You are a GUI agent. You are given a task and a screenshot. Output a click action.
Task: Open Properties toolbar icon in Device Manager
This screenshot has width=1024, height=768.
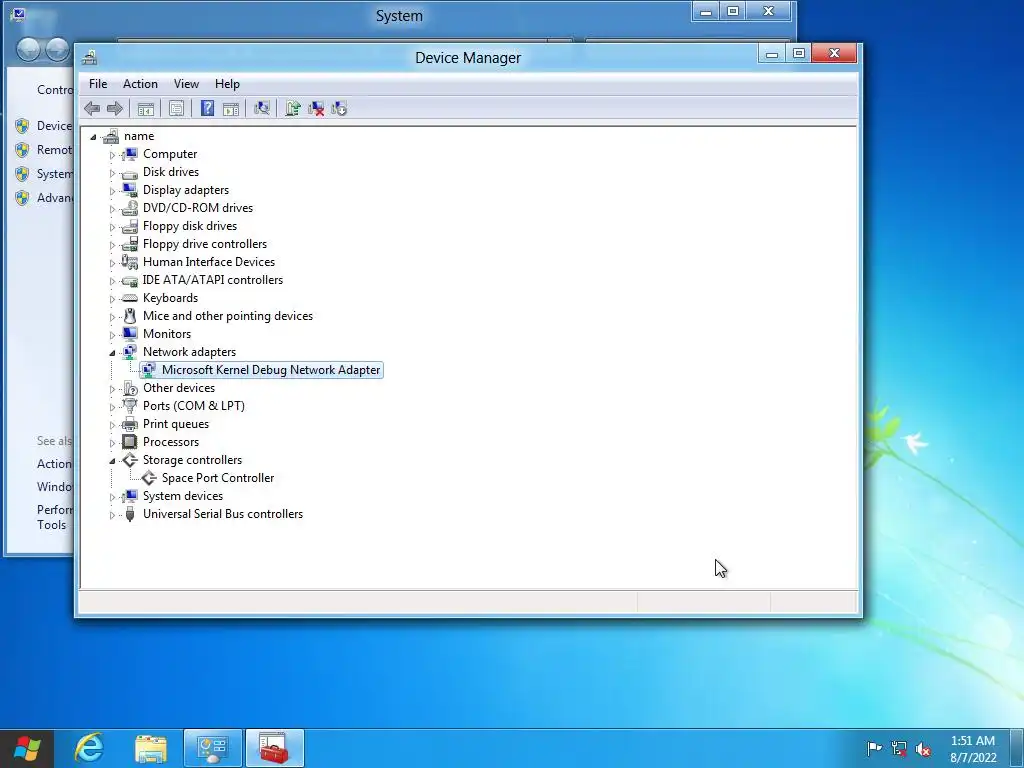[176, 108]
